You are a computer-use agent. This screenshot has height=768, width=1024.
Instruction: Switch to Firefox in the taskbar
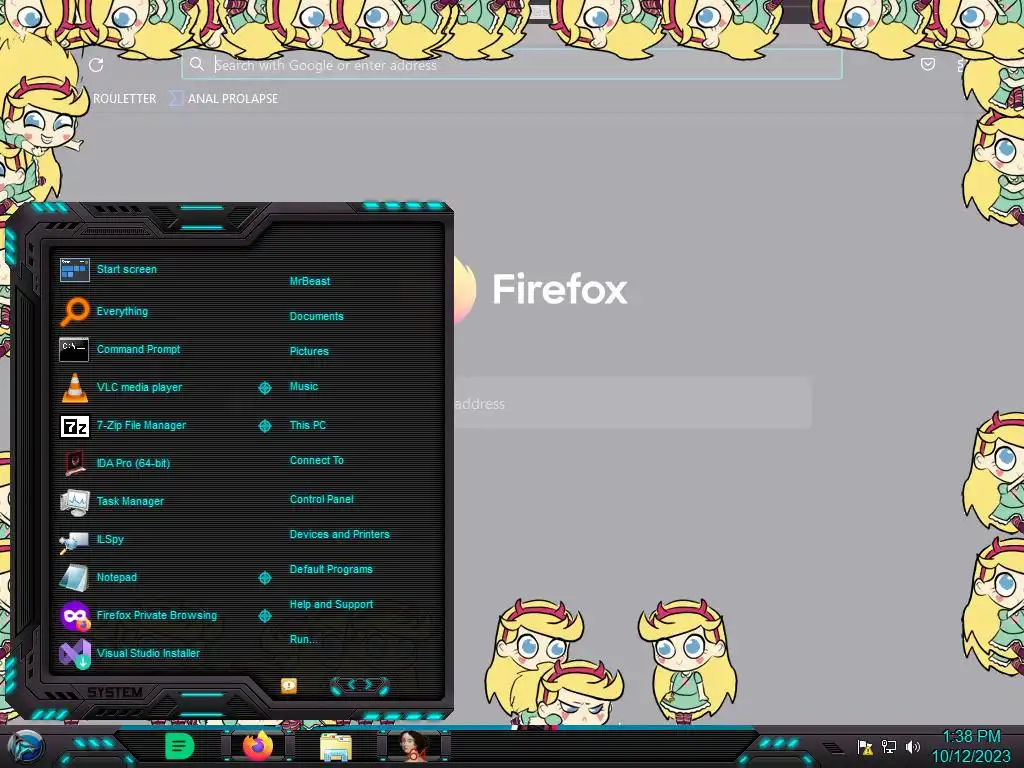point(258,746)
